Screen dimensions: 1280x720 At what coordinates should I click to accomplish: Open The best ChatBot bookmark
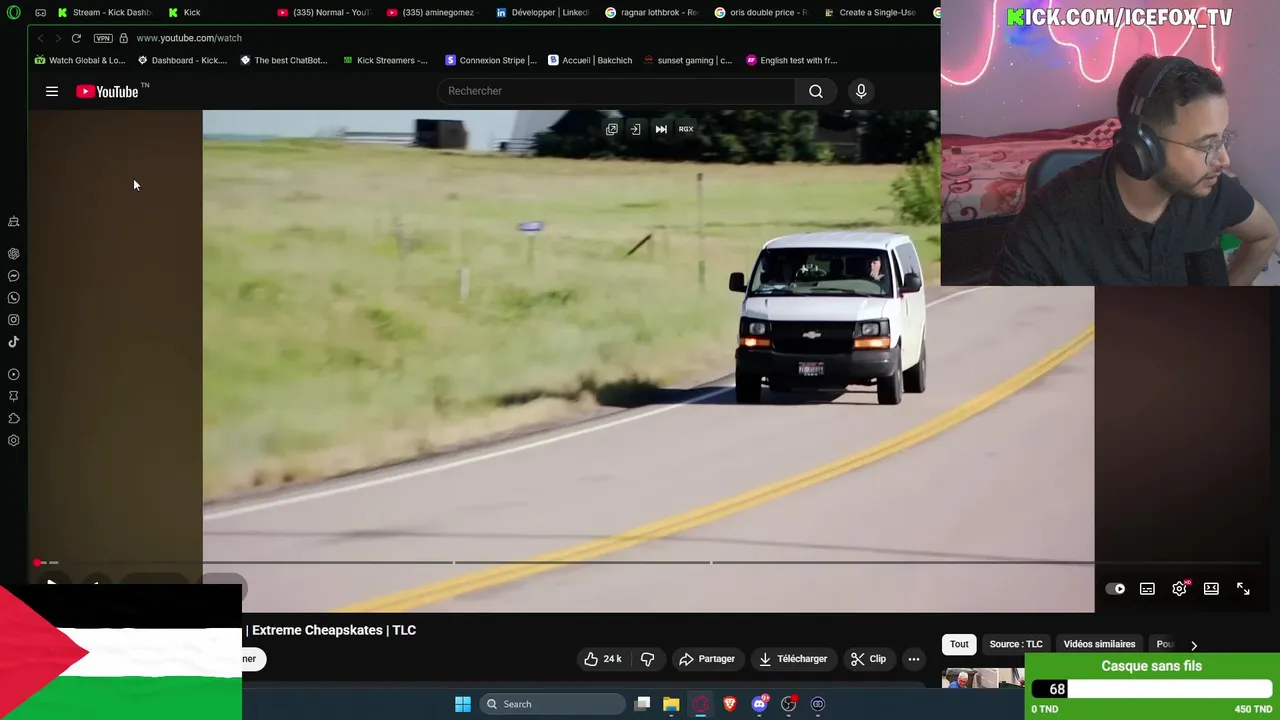point(284,60)
